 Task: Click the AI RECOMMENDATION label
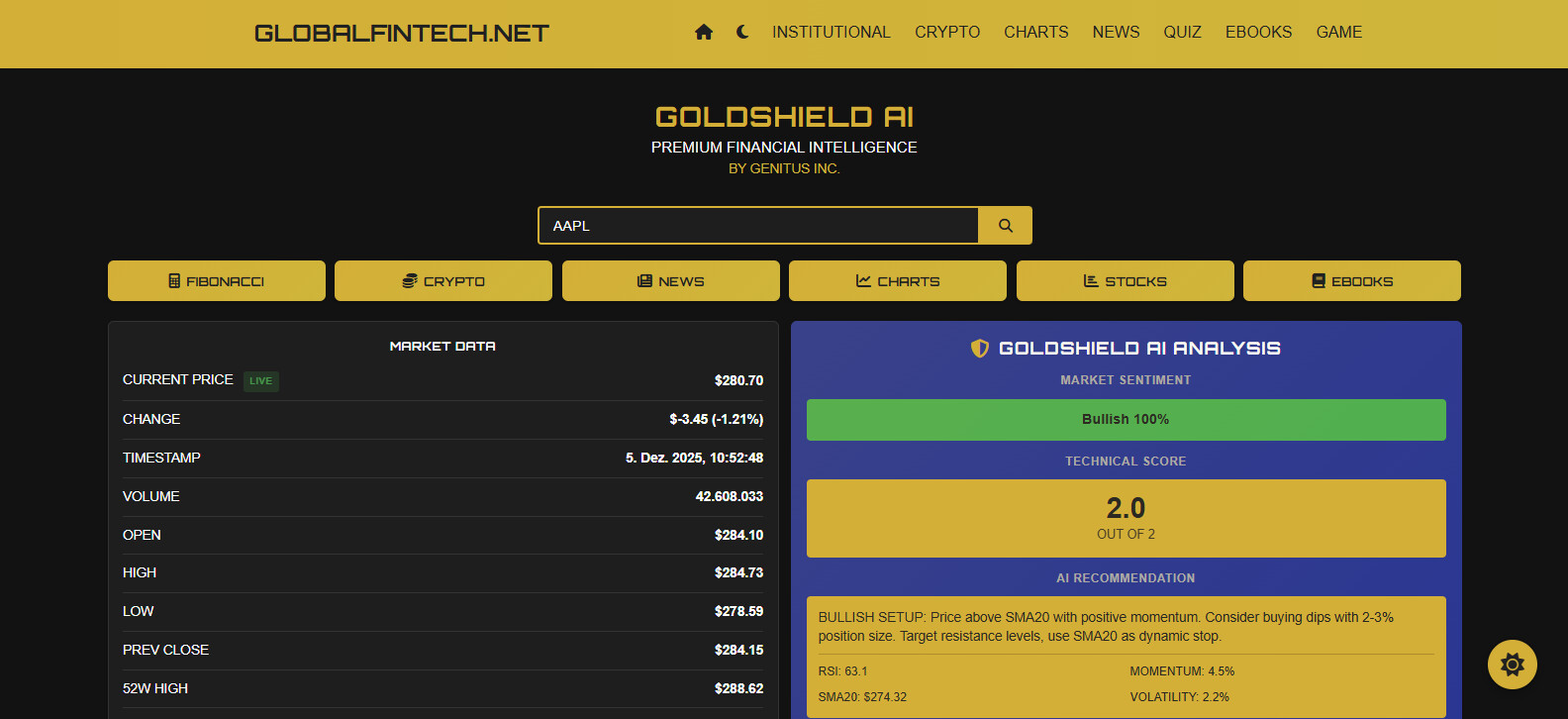[1126, 578]
